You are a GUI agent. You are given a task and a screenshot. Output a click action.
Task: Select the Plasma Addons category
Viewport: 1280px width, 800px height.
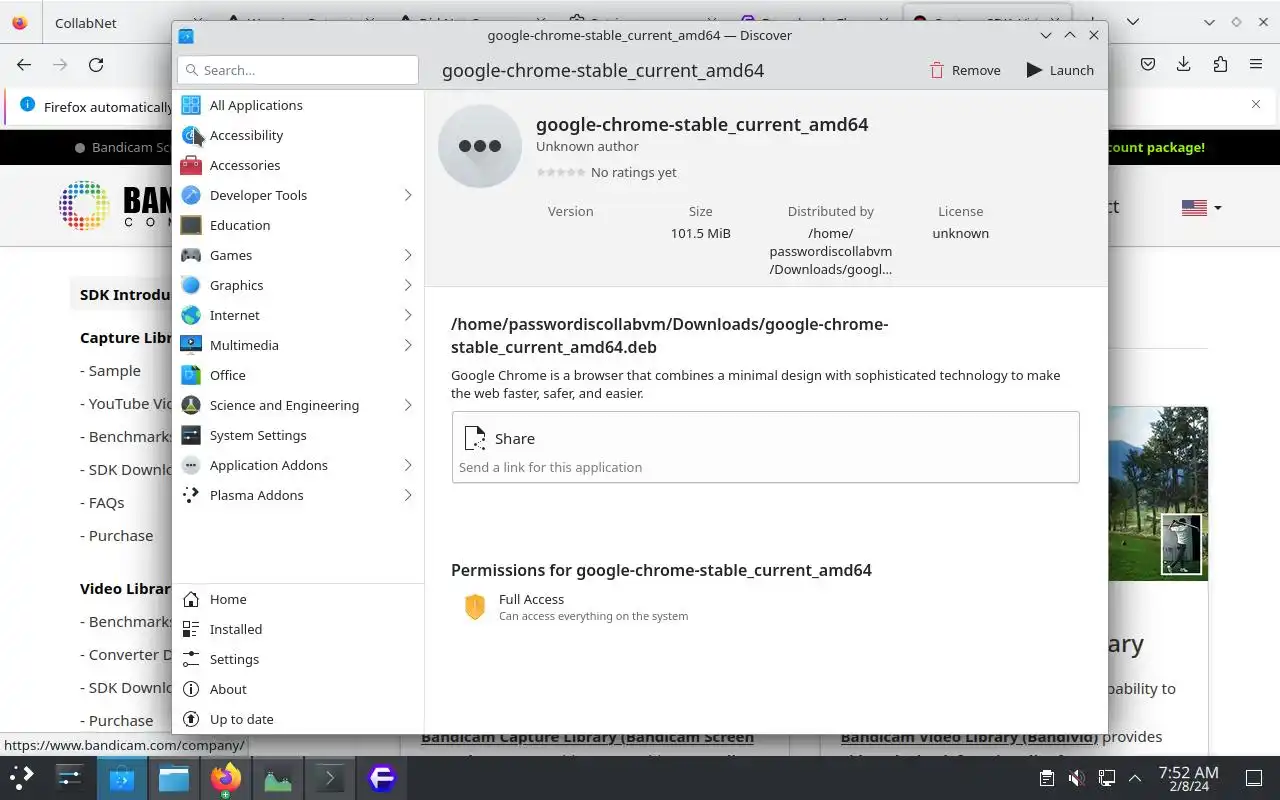[298, 495]
